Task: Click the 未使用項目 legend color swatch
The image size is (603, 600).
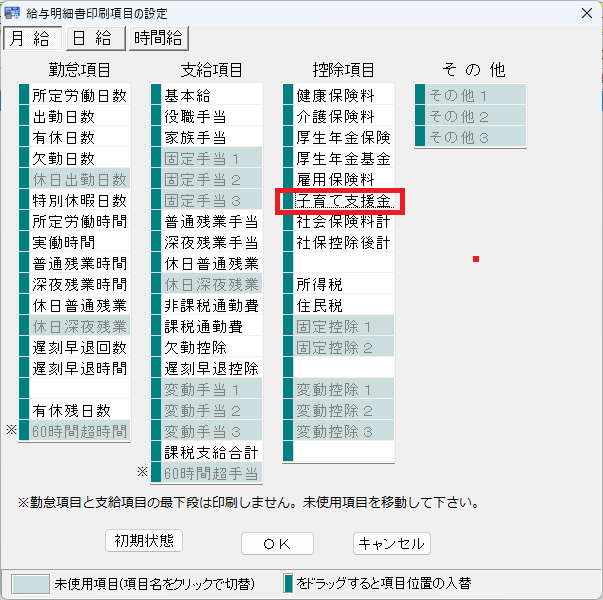Action: point(30,582)
